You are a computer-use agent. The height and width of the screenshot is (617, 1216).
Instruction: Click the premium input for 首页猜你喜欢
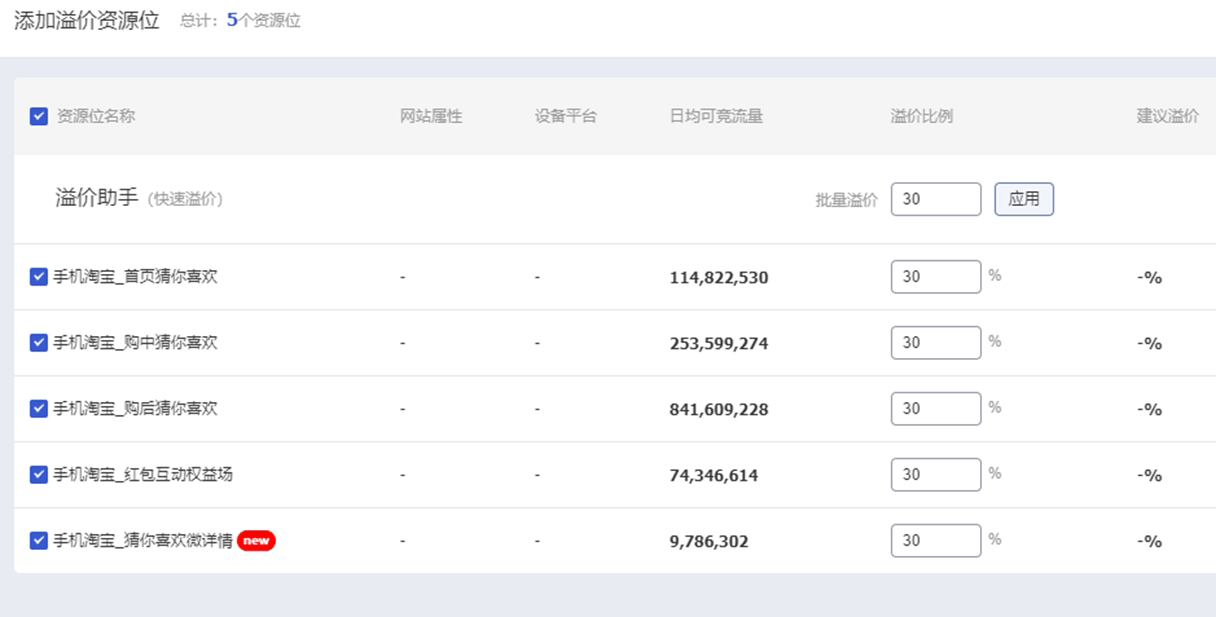[x=935, y=277]
